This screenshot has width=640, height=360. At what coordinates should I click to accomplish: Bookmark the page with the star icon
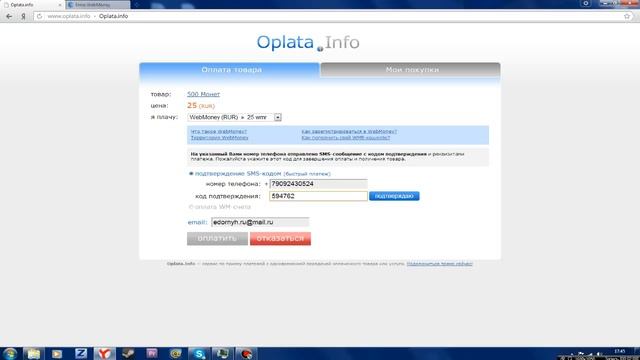(x=627, y=16)
